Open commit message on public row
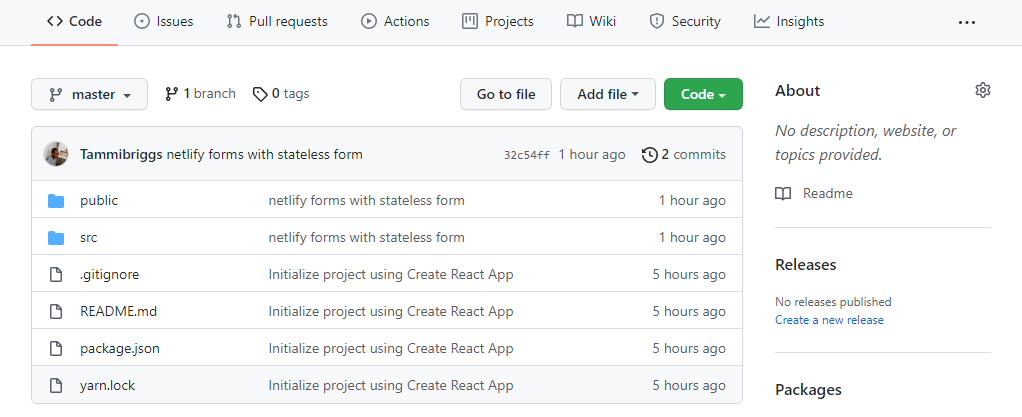 [x=366, y=201]
